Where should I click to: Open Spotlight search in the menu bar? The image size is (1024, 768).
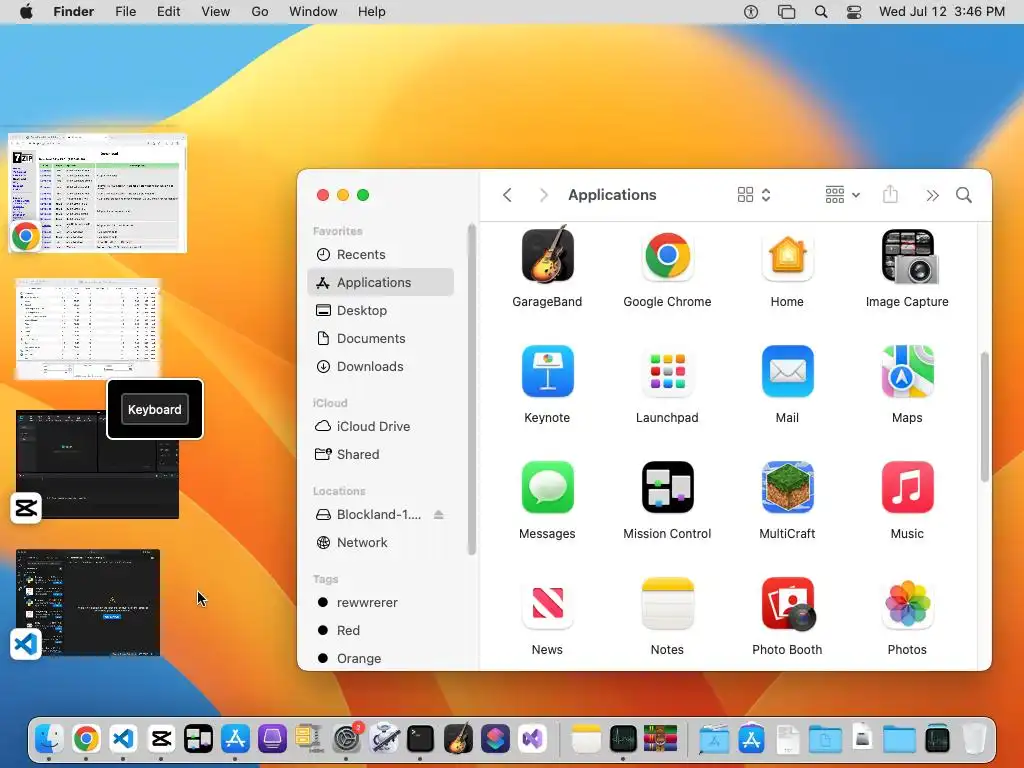[x=821, y=12]
